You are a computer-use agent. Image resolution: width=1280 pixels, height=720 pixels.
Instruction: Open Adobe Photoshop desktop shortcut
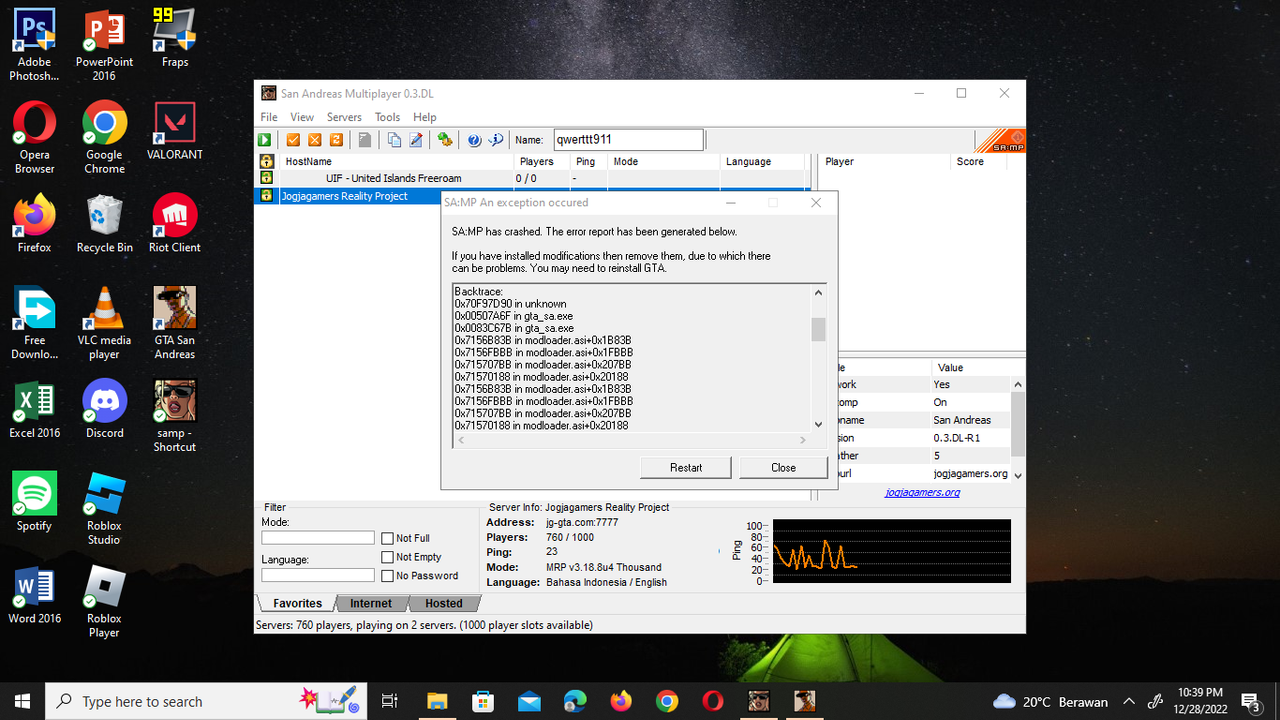pos(34,45)
